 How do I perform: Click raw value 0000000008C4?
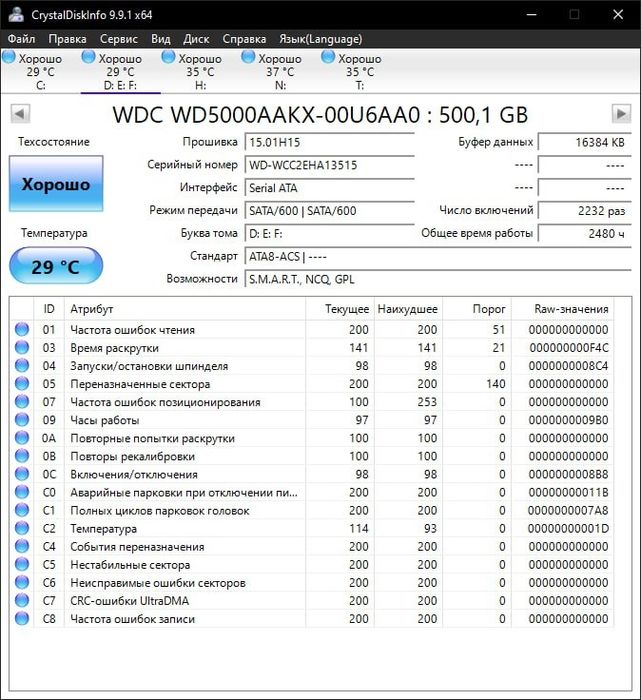tap(568, 366)
